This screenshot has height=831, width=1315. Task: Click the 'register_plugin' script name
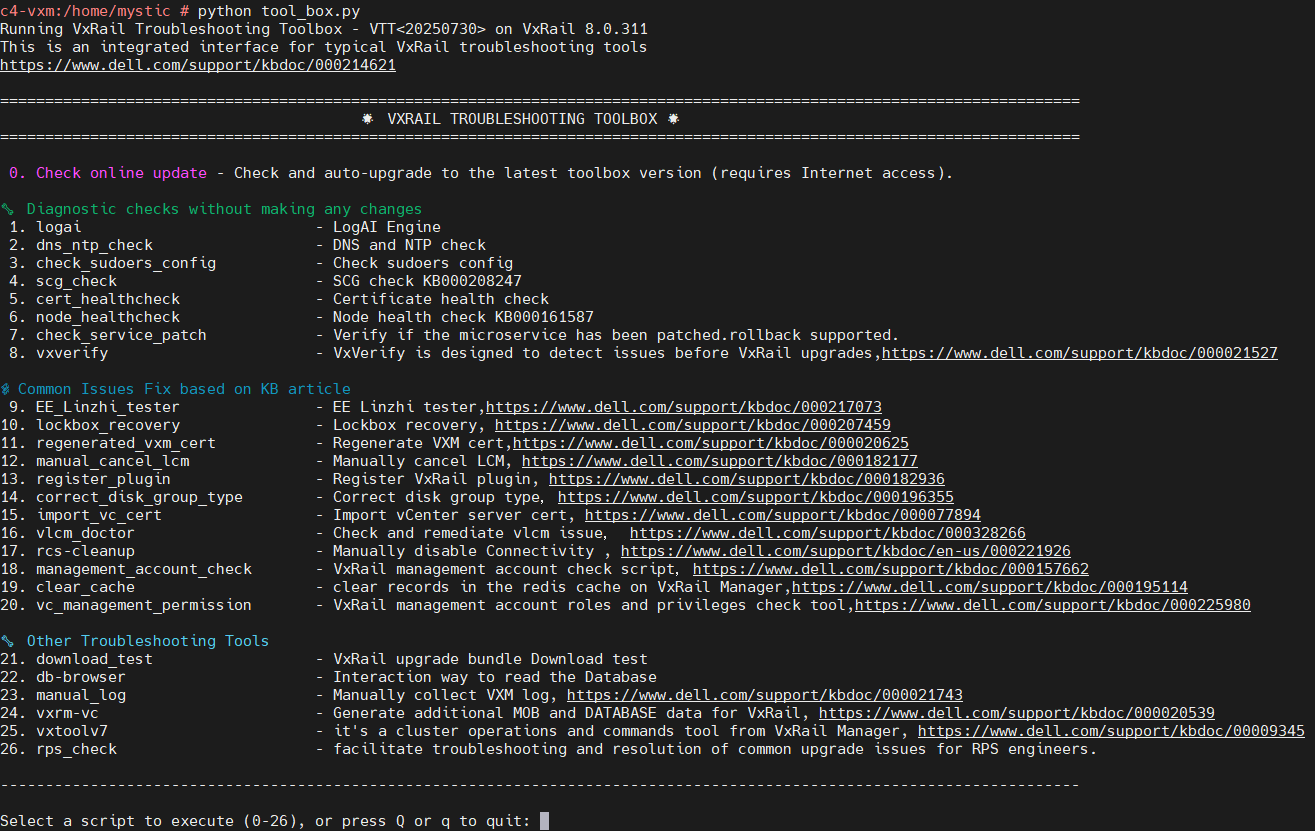tap(103, 479)
